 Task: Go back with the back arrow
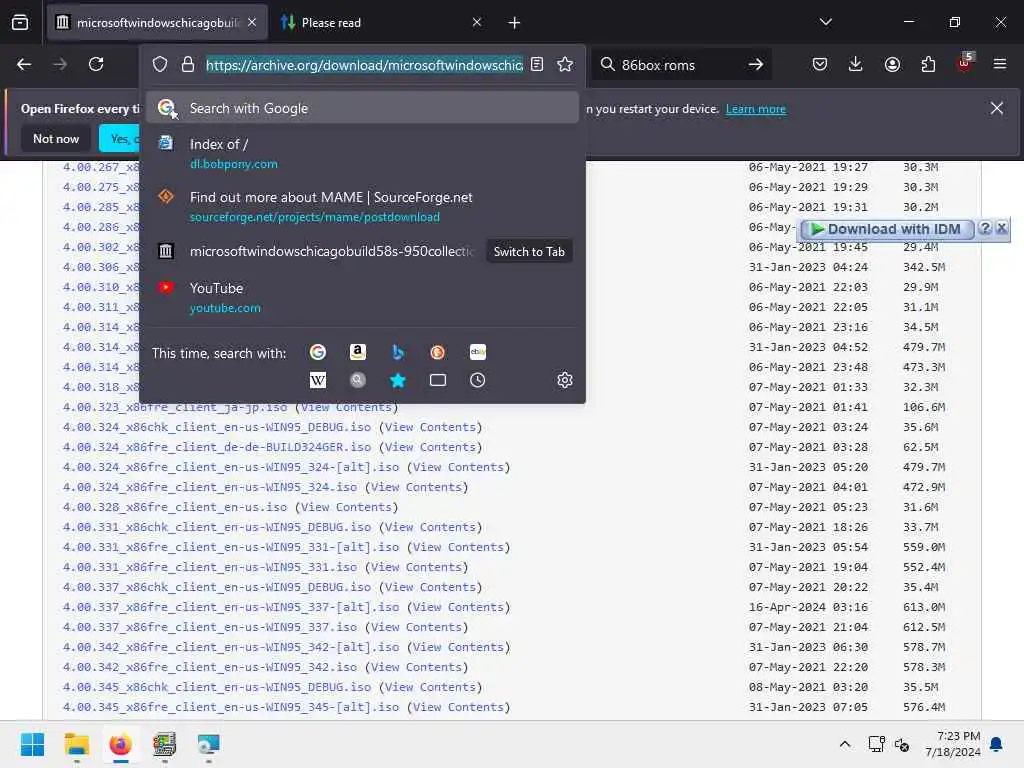pos(24,64)
